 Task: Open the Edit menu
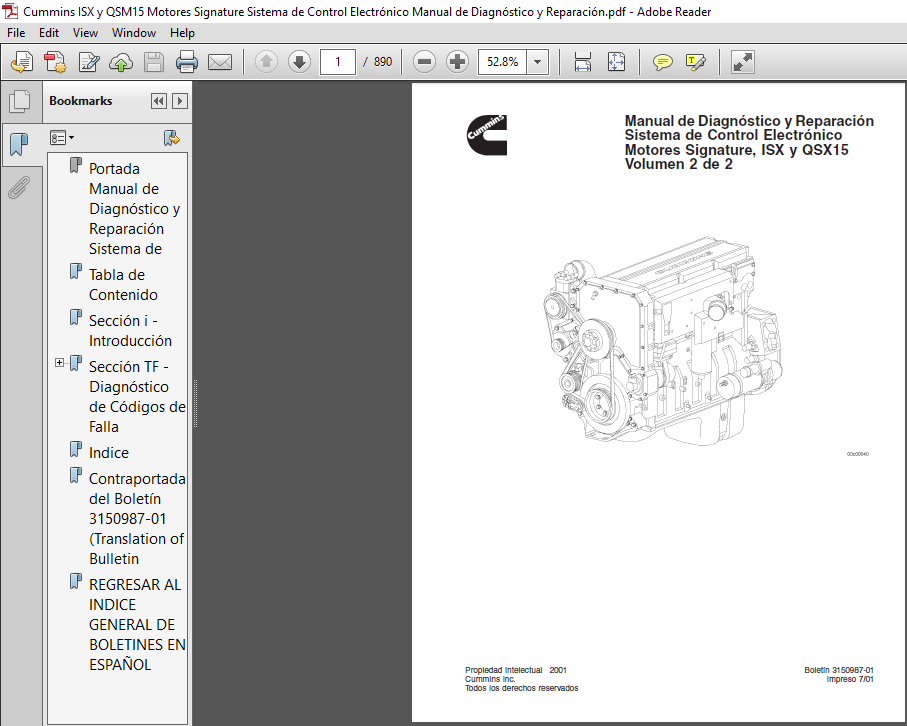[49, 33]
